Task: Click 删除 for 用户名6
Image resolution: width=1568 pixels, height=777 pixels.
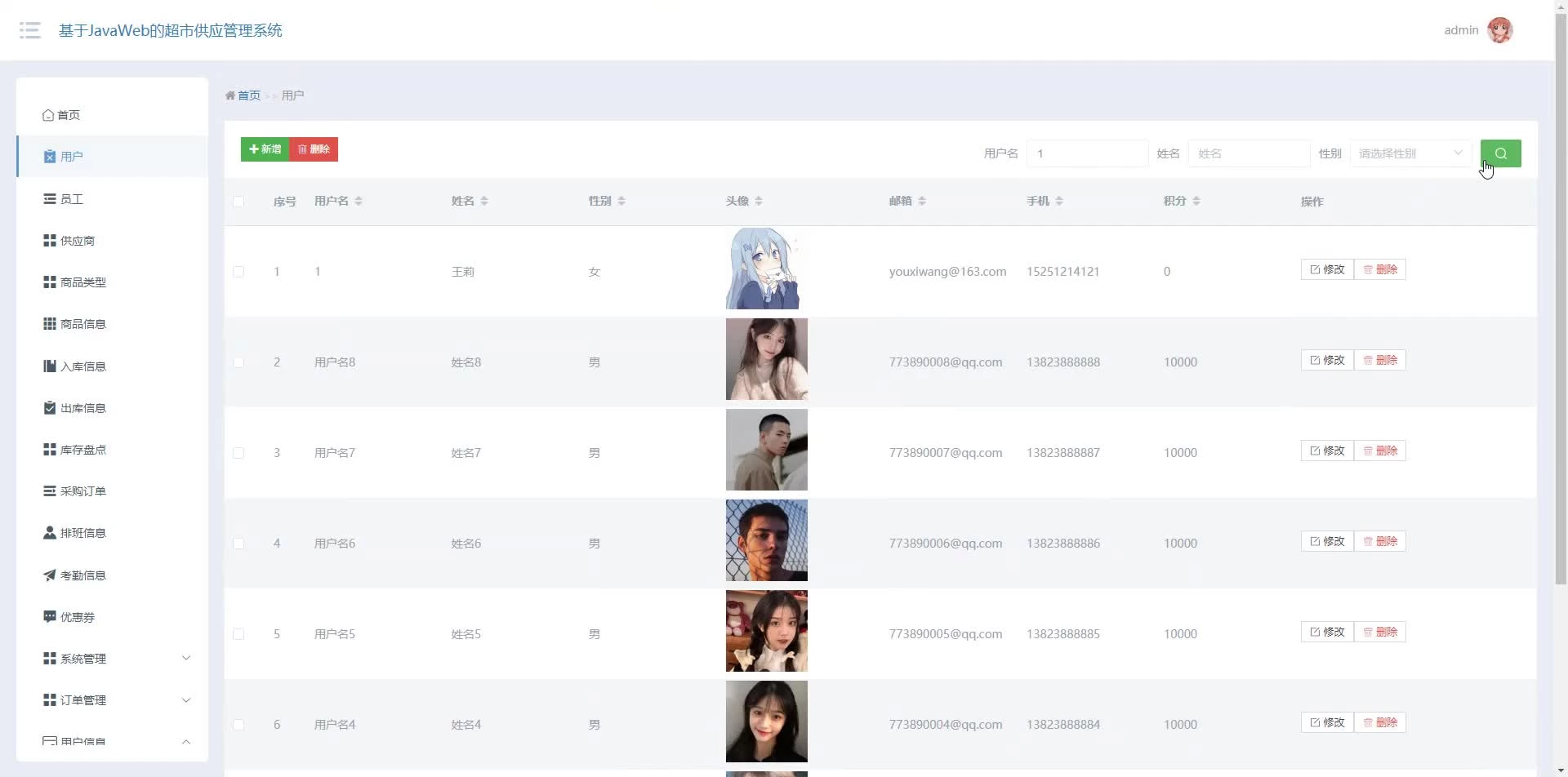Action: [1380, 541]
